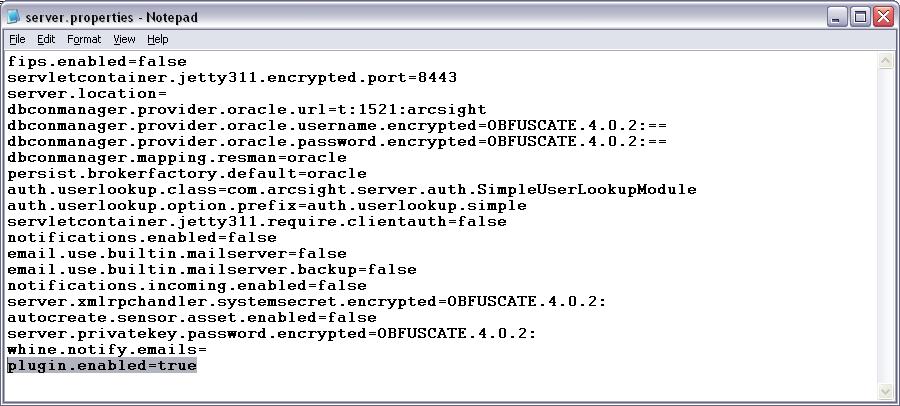Click the Notepad icon in title bar
This screenshot has height=406, width=900.
point(13,17)
